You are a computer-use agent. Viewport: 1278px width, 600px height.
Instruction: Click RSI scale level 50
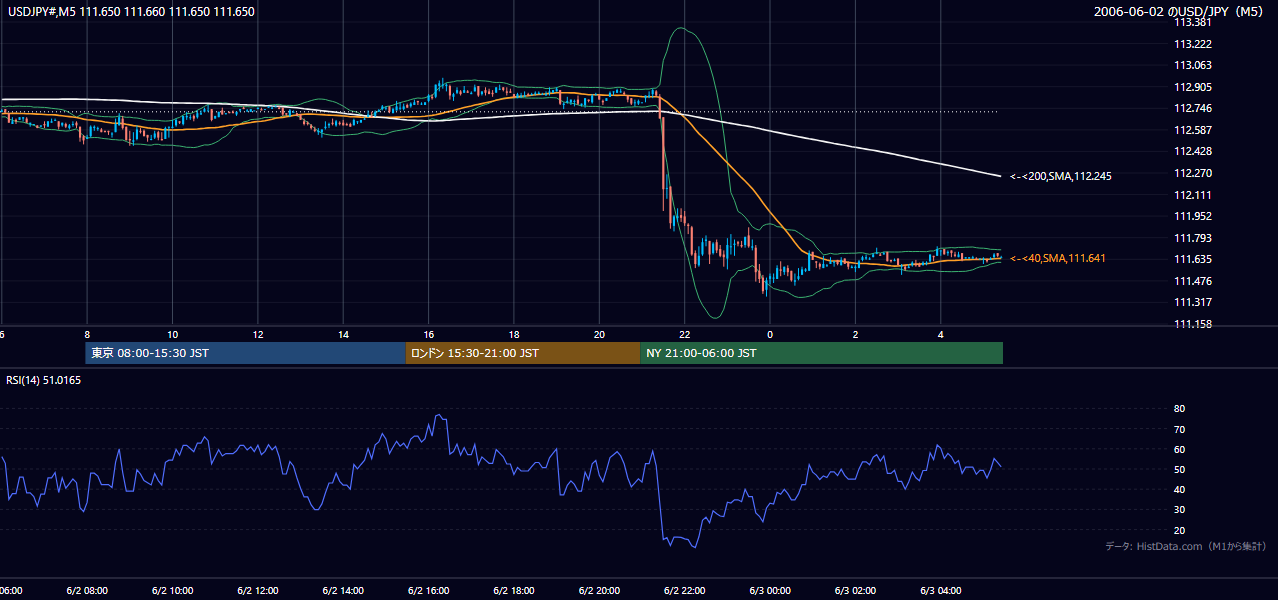click(x=1179, y=469)
